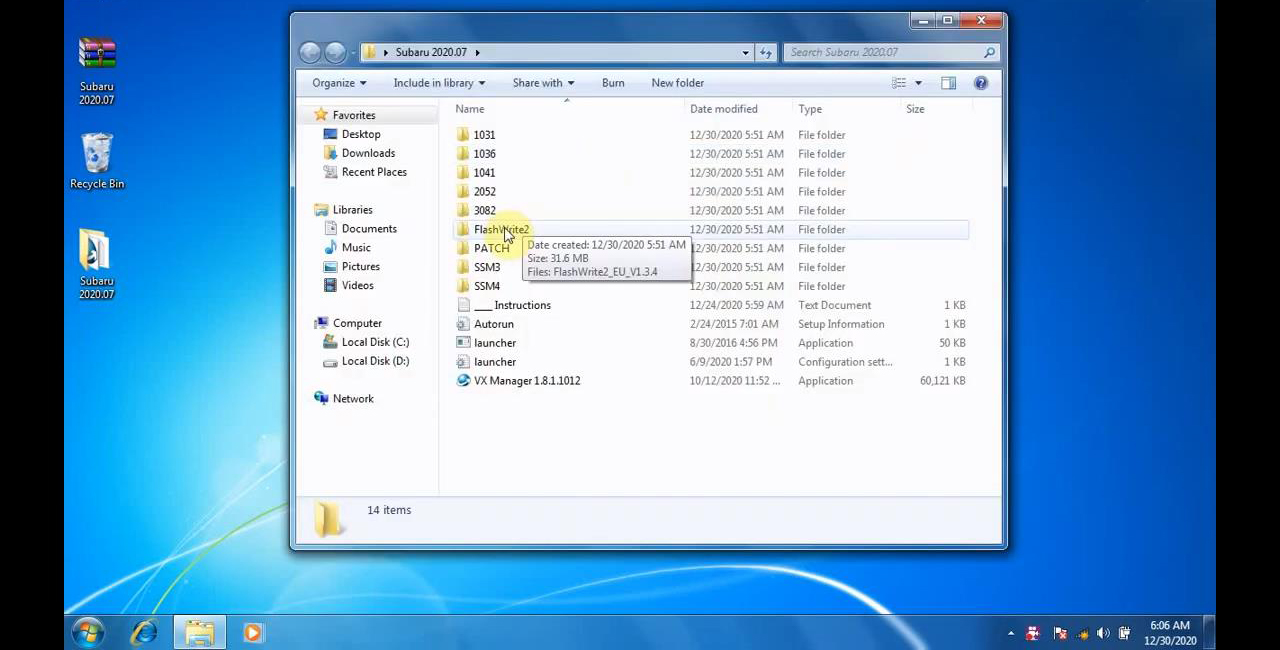Select Libraries in the navigation pane
Viewport: 1280px width, 650px height.
352,210
